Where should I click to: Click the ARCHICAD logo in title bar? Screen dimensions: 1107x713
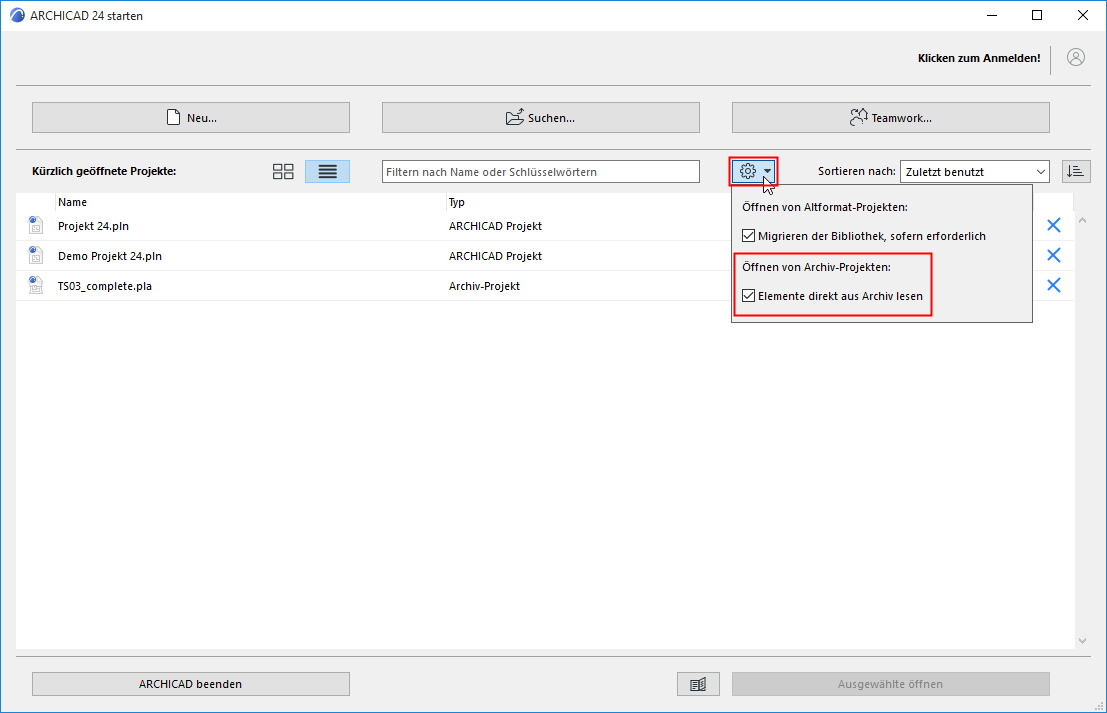point(17,15)
